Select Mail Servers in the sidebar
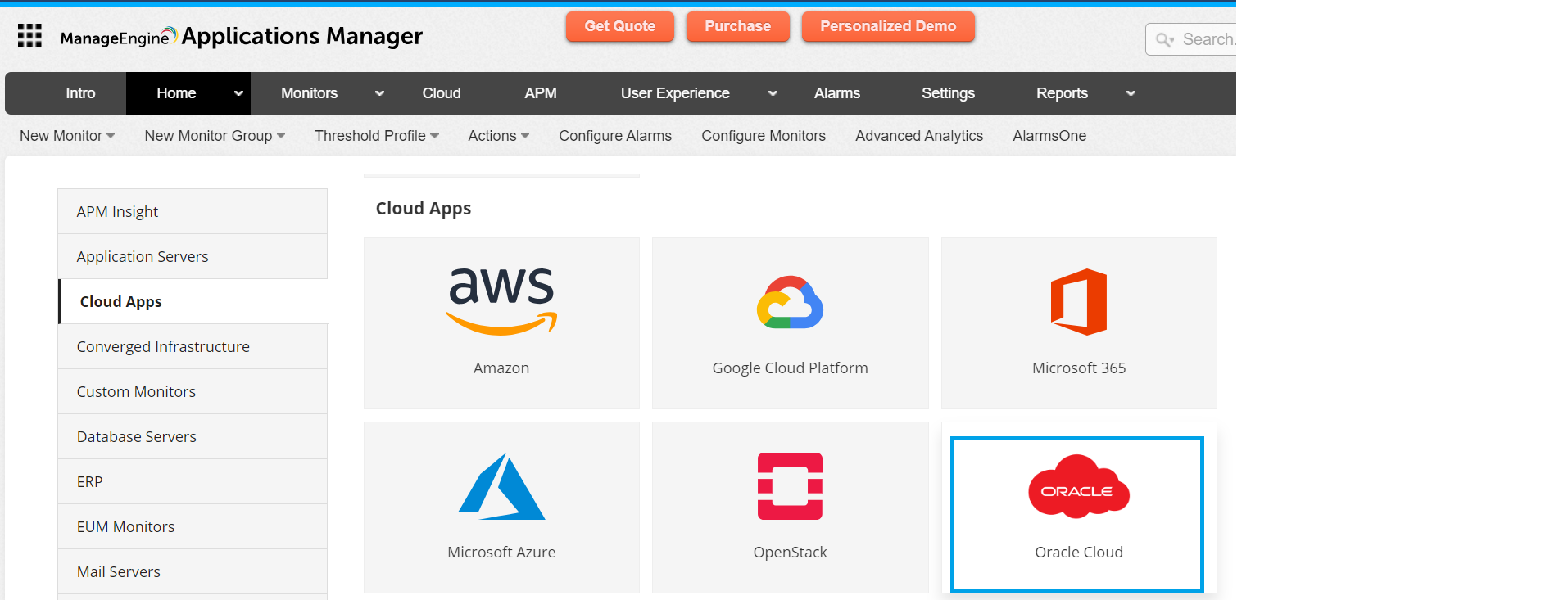This screenshot has width=1568, height=600. [x=193, y=571]
